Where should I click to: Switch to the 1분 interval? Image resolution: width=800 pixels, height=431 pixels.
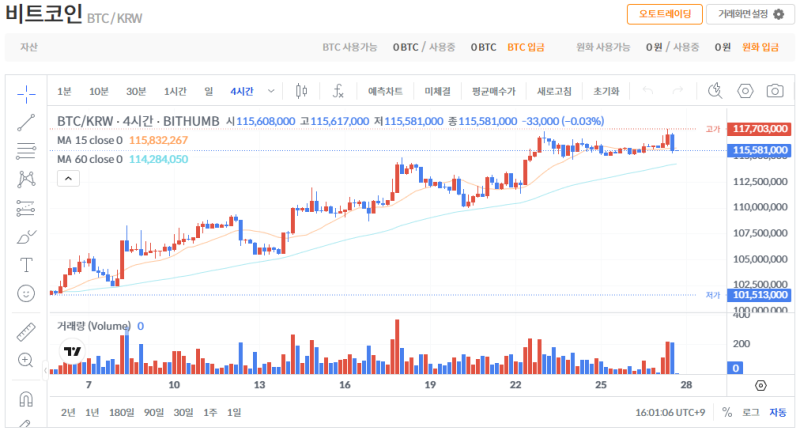(x=64, y=91)
